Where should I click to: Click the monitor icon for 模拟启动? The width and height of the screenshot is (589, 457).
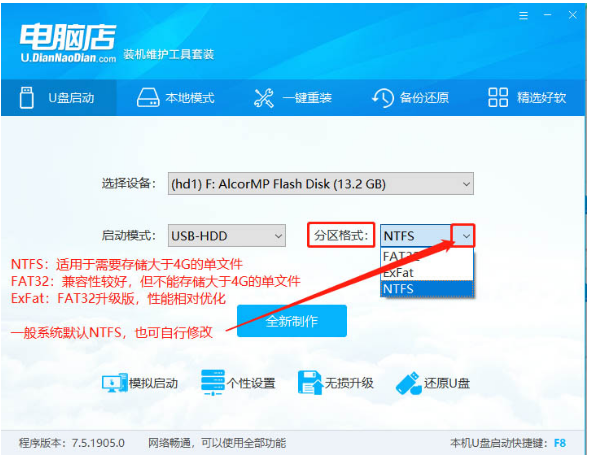(115, 383)
